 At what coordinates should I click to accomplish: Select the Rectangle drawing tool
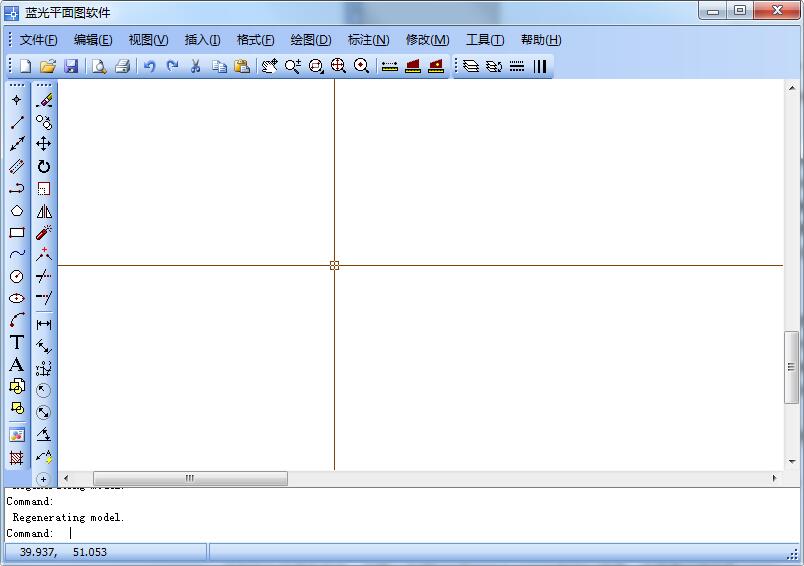tap(16, 233)
